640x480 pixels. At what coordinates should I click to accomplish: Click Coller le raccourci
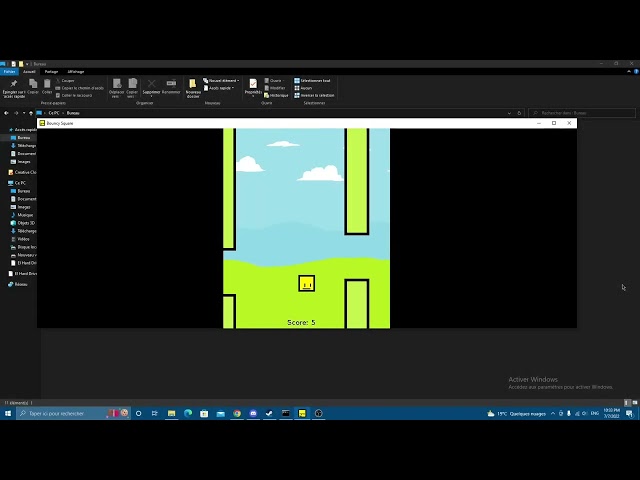click(74, 95)
